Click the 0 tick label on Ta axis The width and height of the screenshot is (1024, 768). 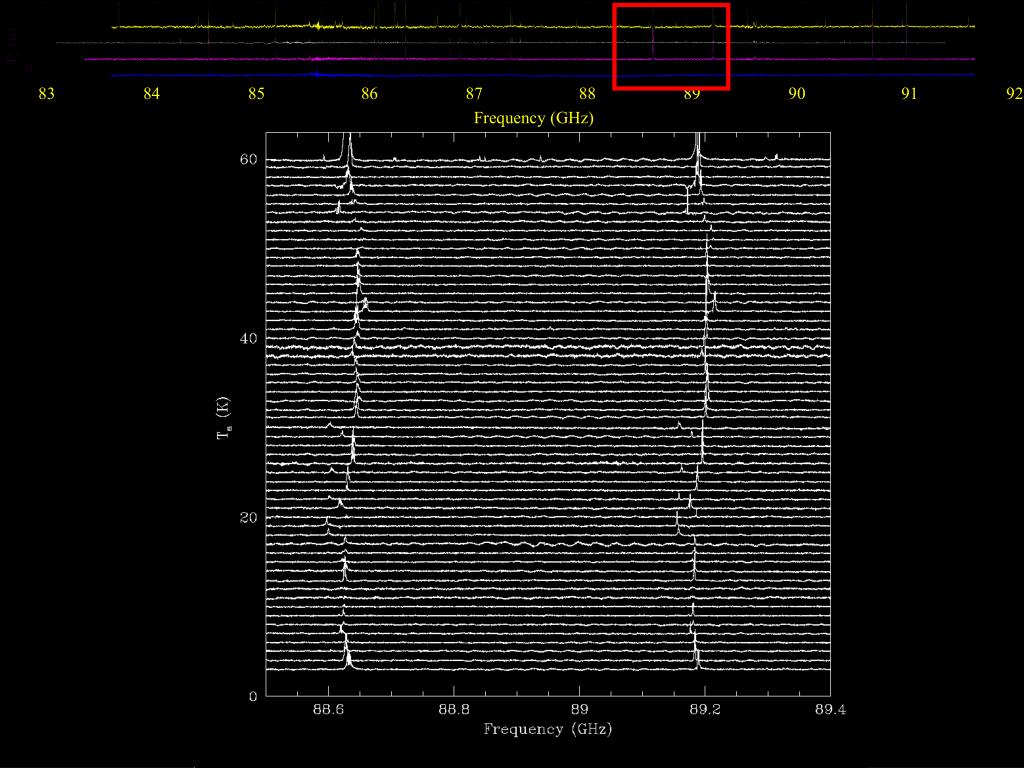[x=254, y=696]
